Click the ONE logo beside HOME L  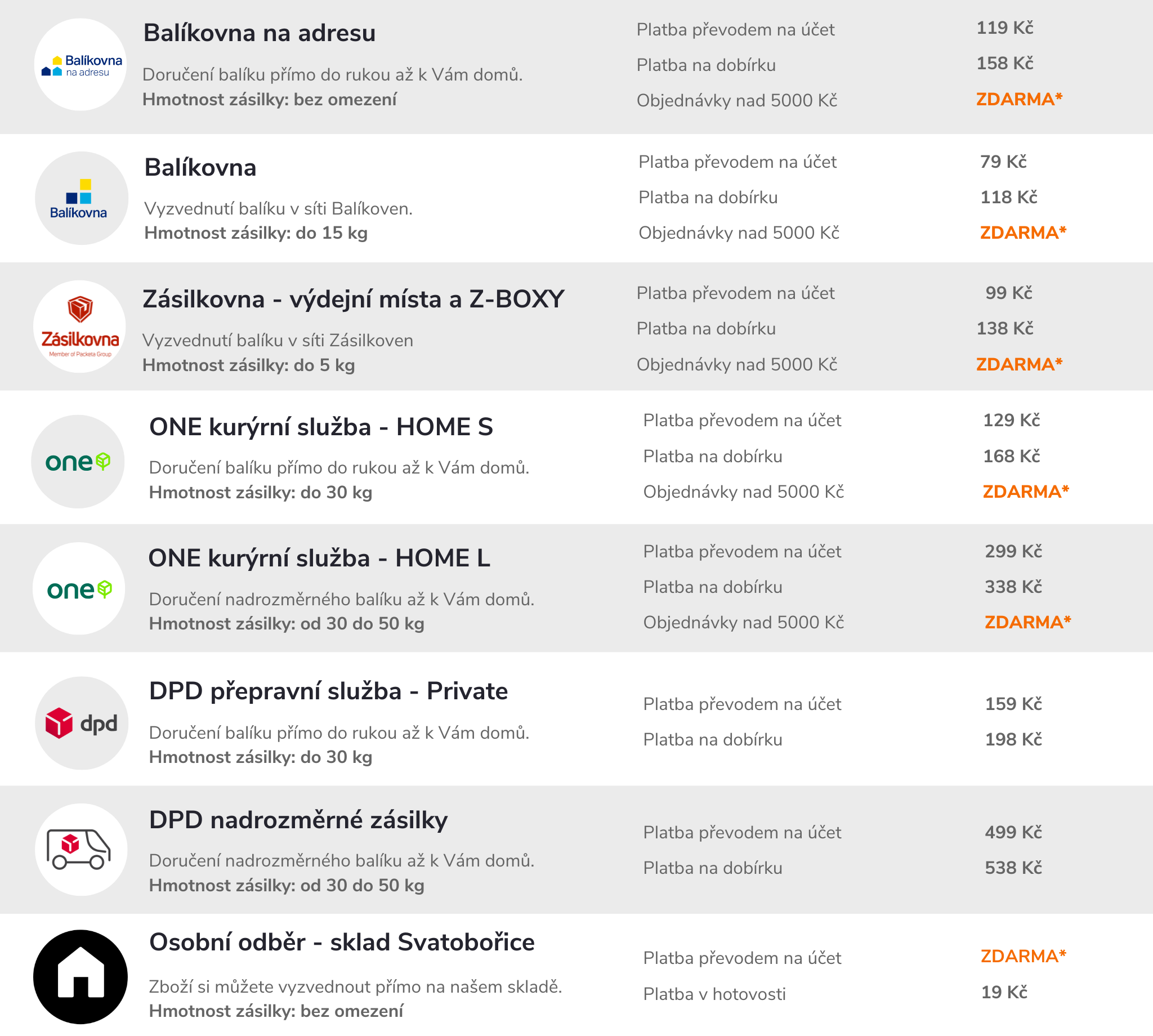click(x=79, y=588)
